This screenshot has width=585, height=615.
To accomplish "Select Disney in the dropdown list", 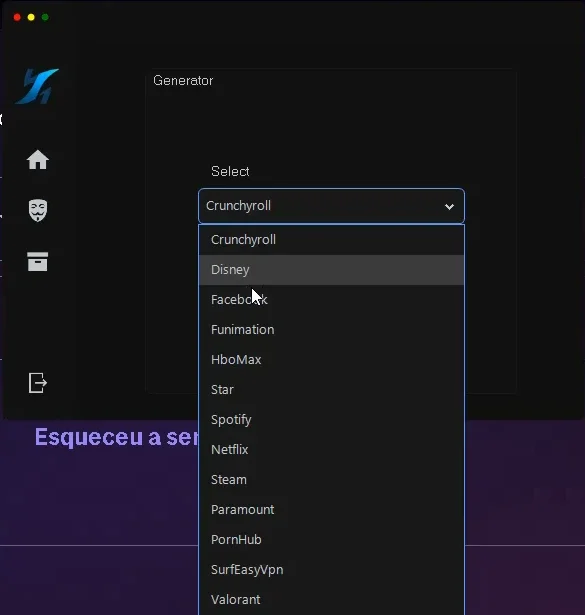I will click(331, 270).
